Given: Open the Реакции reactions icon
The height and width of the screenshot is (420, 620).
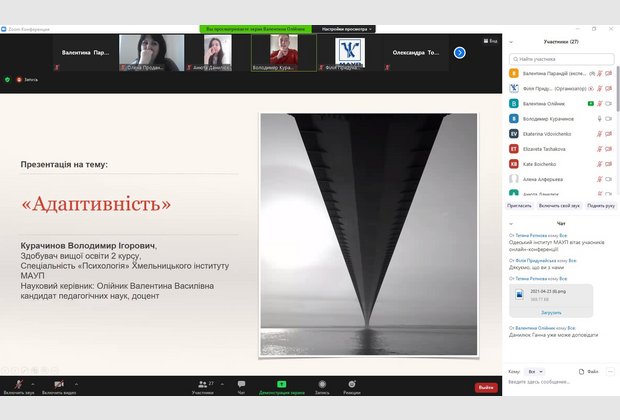Looking at the screenshot, I should (x=352, y=384).
